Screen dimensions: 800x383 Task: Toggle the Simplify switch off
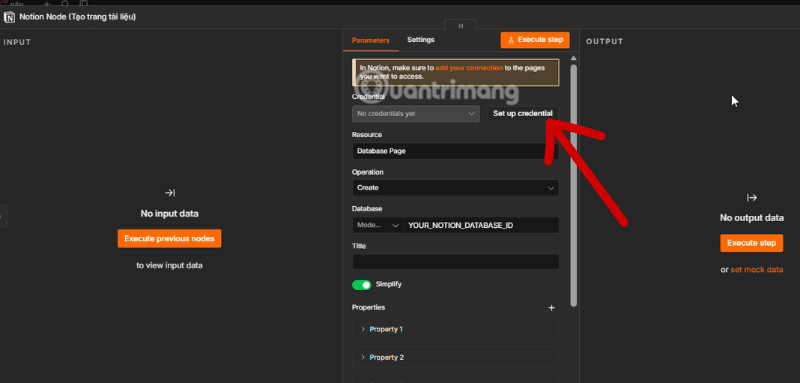pos(361,285)
